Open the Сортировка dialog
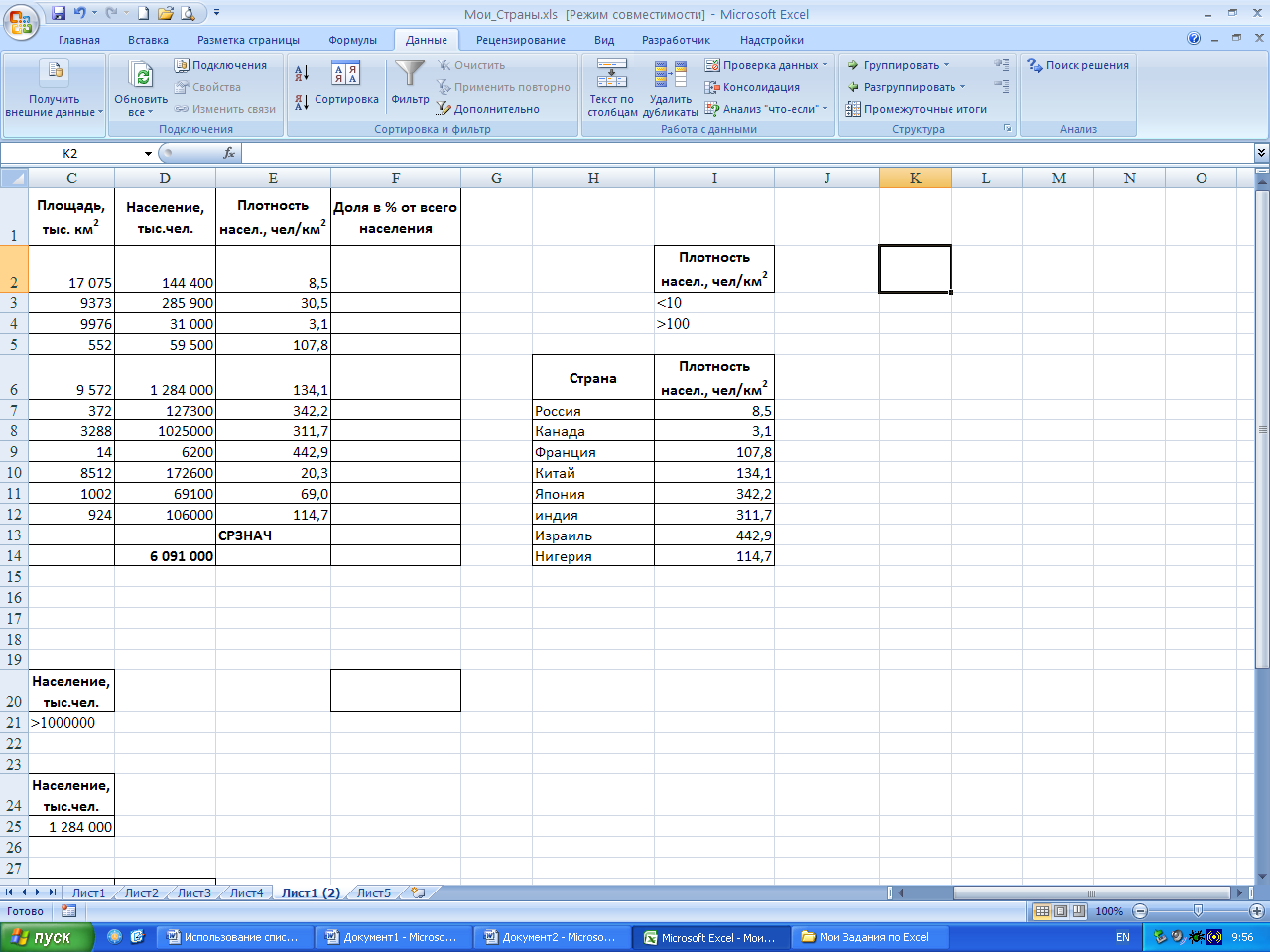1270x952 pixels. click(345, 83)
